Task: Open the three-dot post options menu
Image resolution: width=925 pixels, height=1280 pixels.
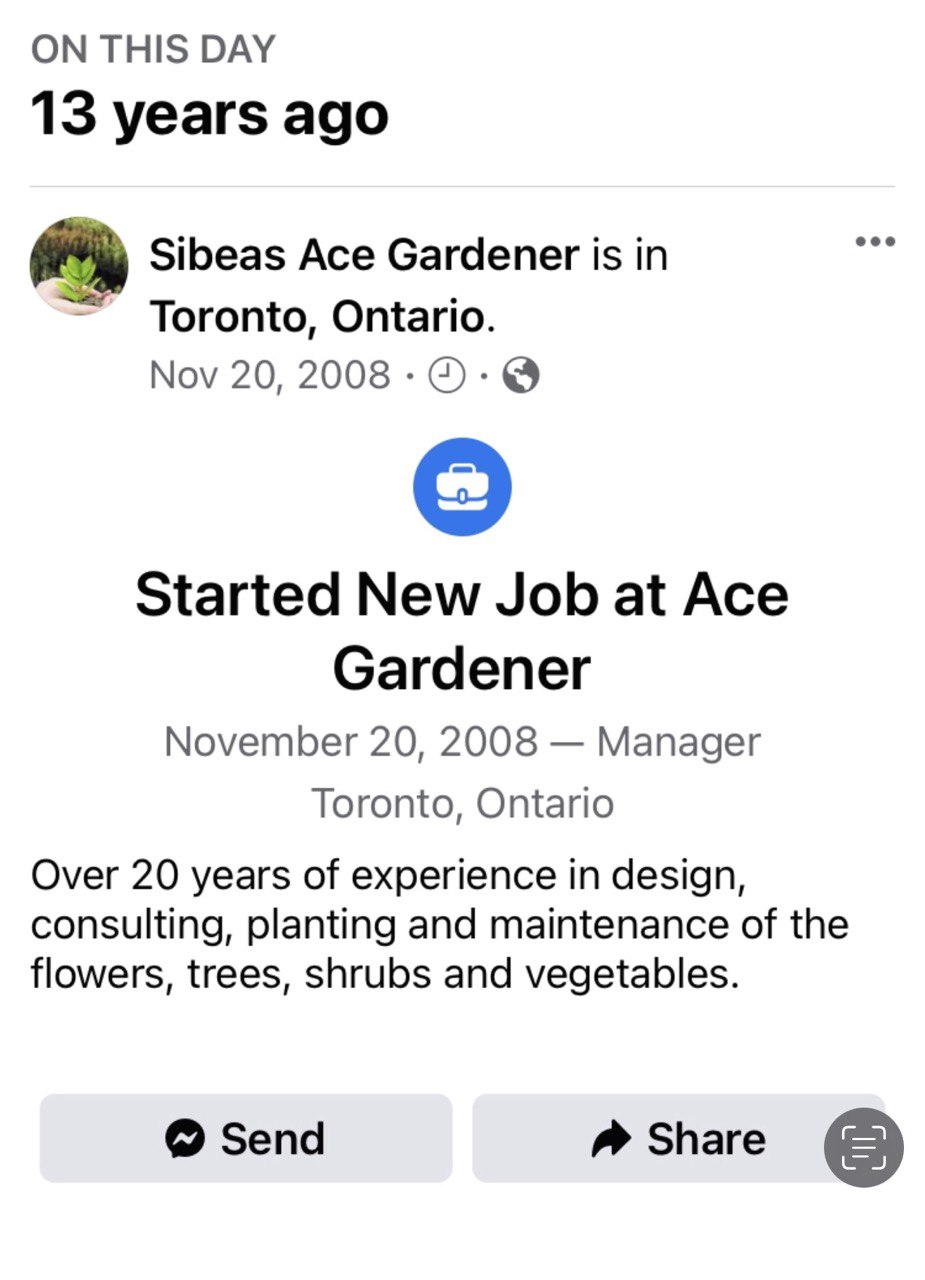Action: (876, 242)
